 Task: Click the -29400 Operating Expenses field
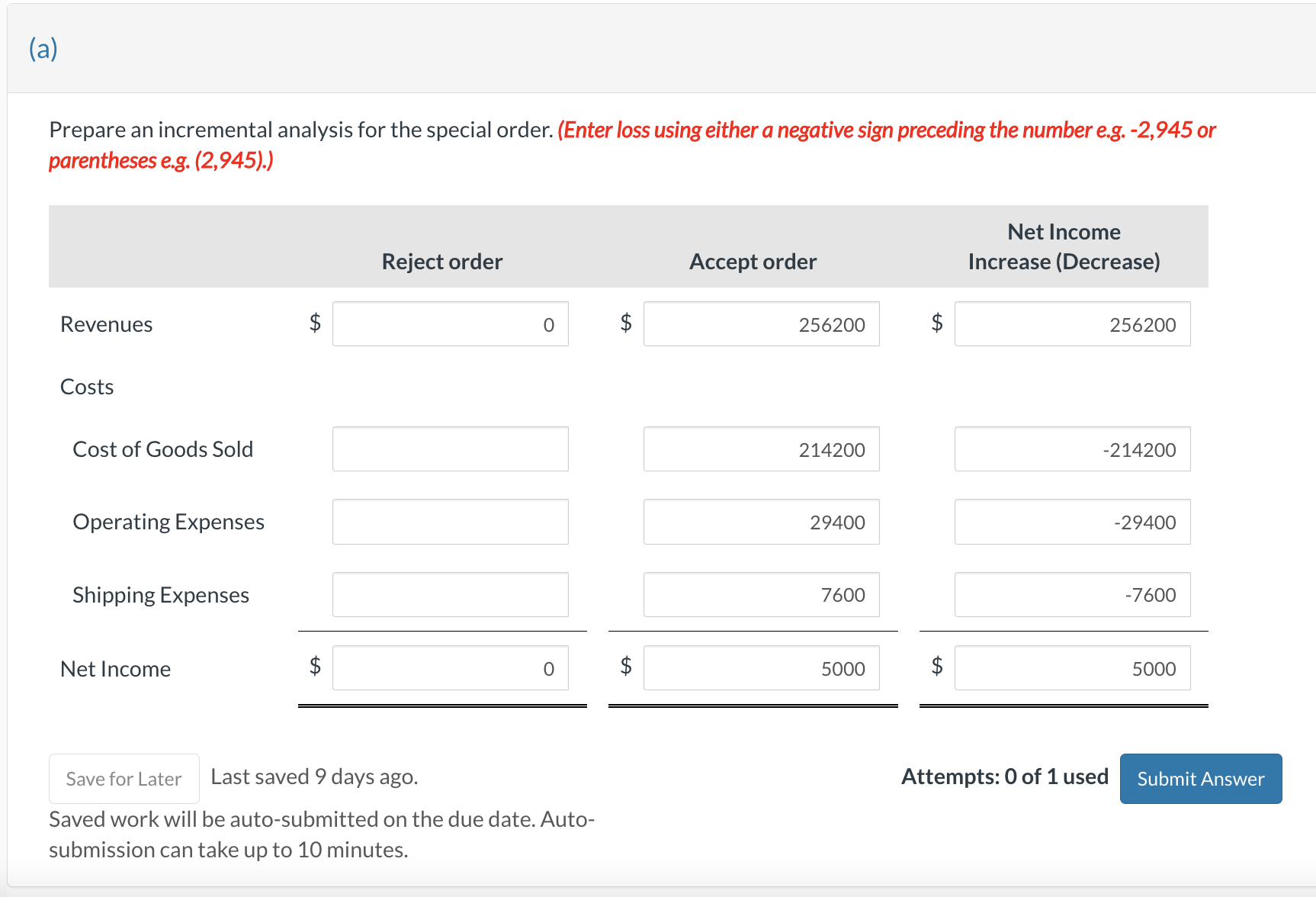(x=1071, y=522)
